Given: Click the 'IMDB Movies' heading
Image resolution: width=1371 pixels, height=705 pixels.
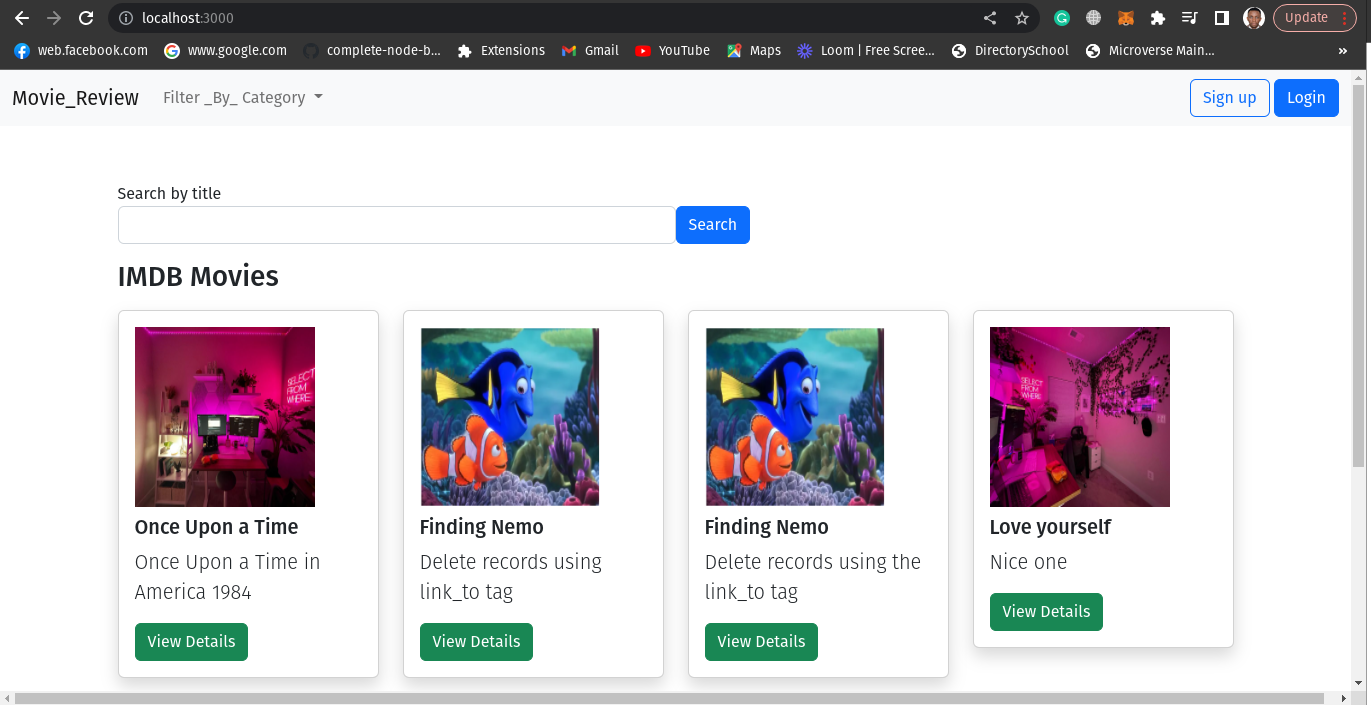Looking at the screenshot, I should point(198,276).
